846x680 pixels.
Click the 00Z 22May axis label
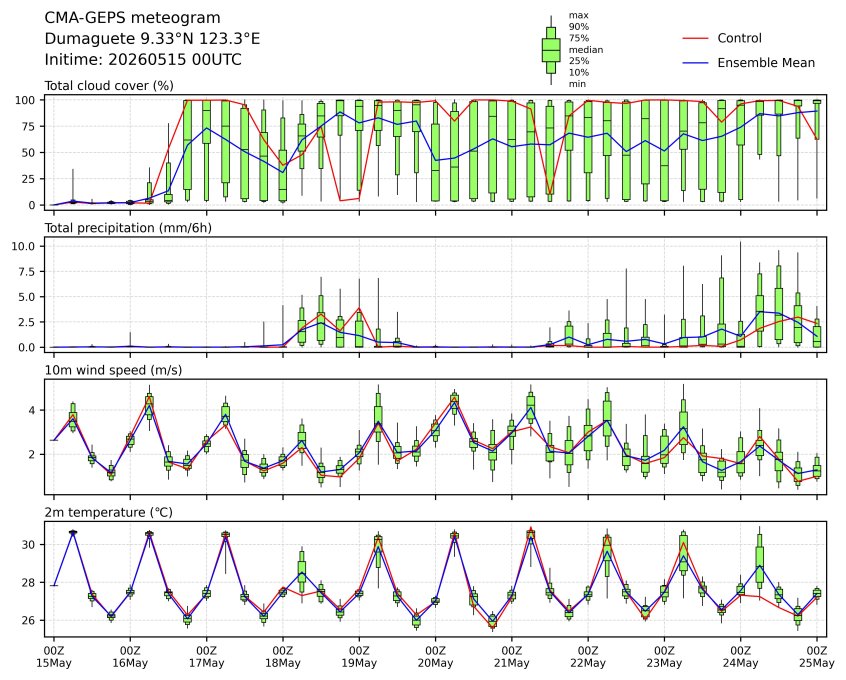pyautogui.click(x=588, y=657)
